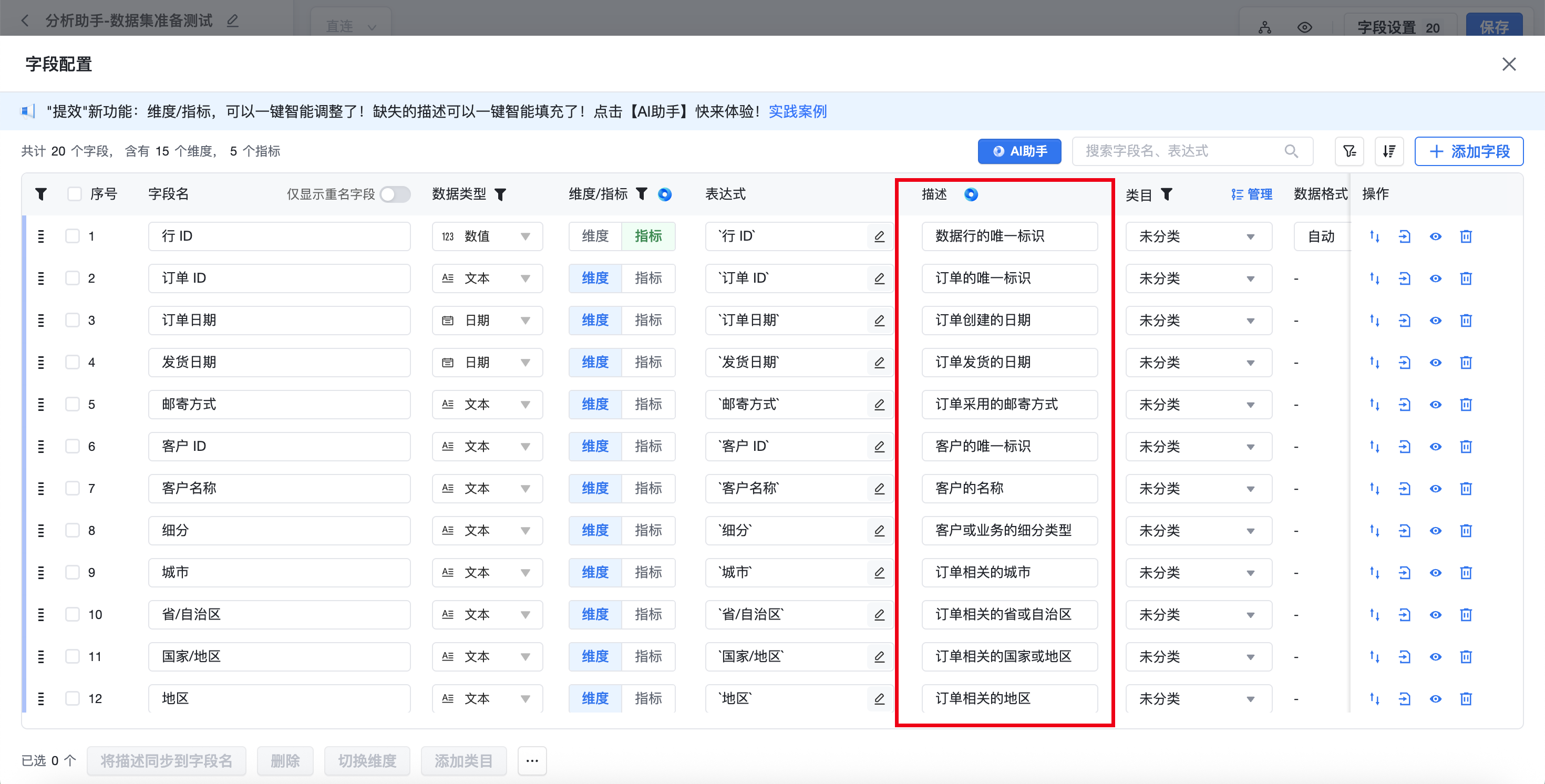Click copy field icon for 客户名称 row
This screenshot has width=1545, height=784.
tap(1404, 488)
